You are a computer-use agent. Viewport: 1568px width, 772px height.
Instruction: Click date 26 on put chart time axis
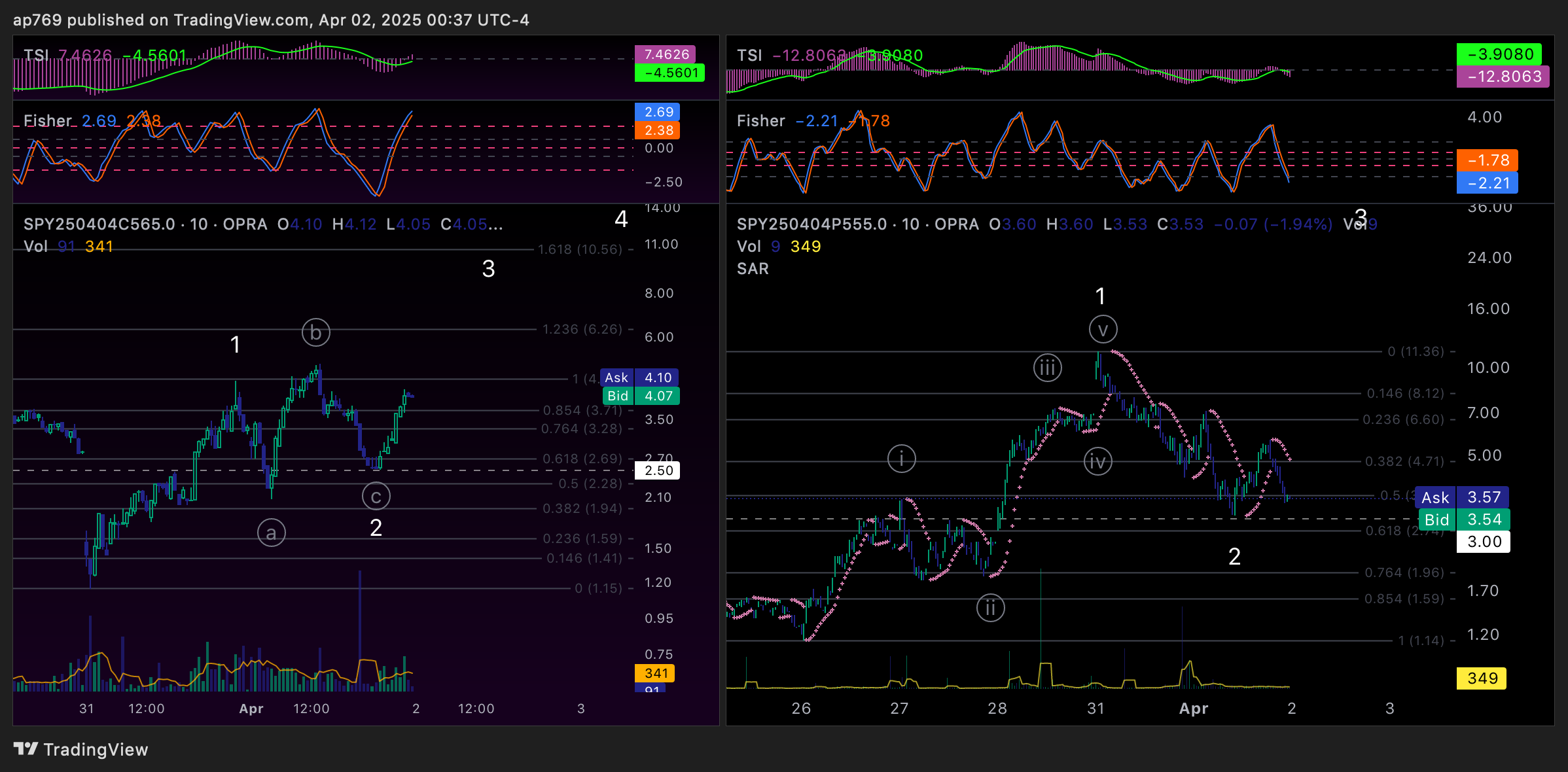point(801,709)
